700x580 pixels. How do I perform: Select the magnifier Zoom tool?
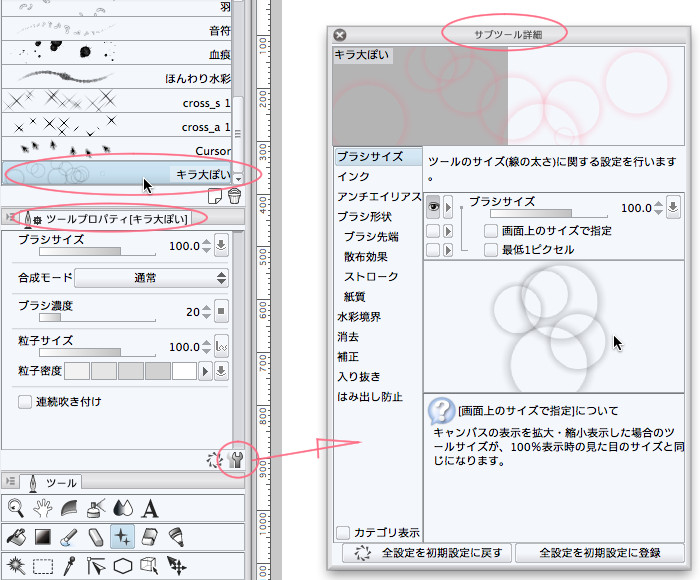pyautogui.click(x=16, y=508)
